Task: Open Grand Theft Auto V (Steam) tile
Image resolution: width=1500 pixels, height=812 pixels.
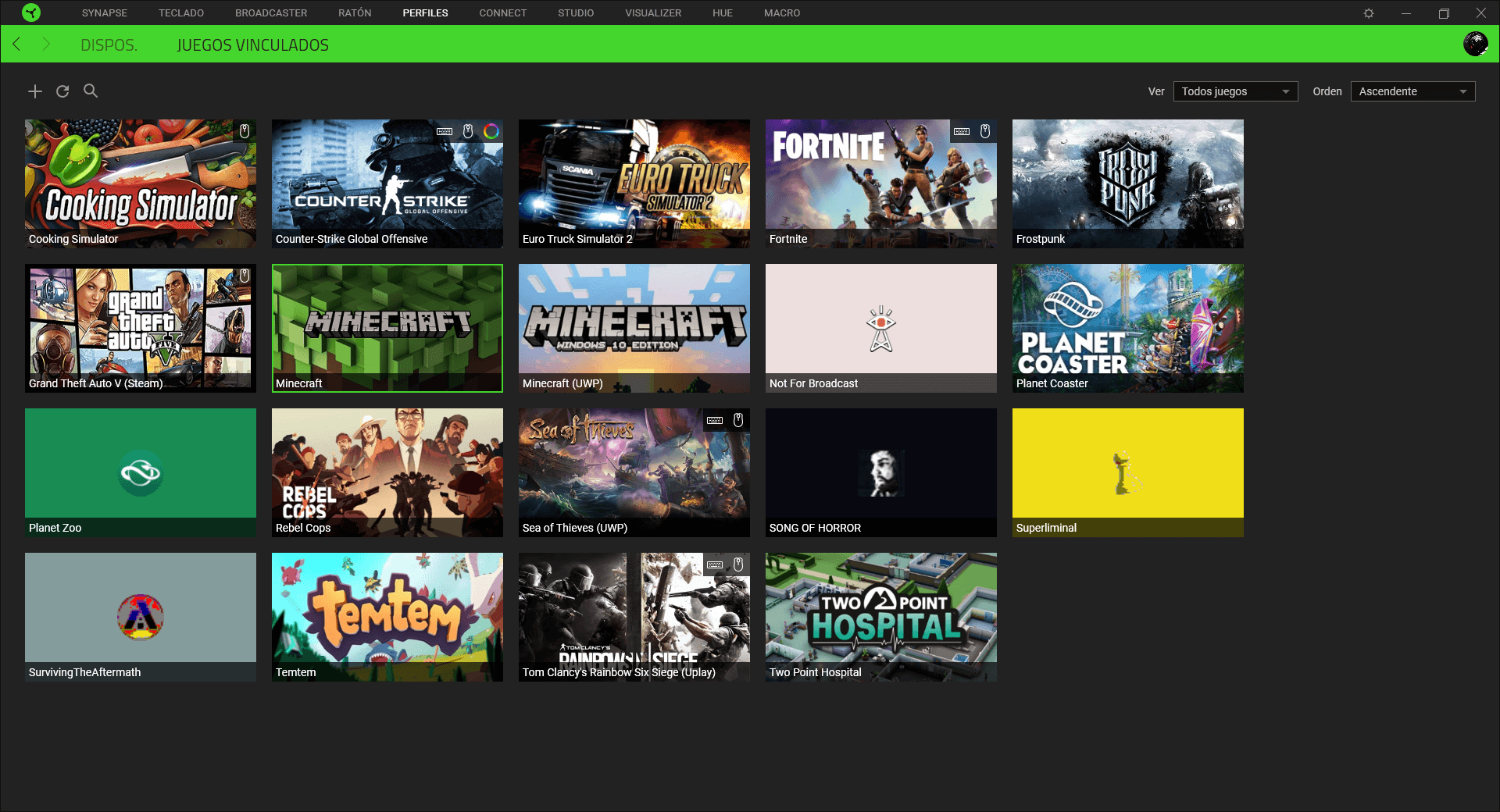Action: (141, 328)
